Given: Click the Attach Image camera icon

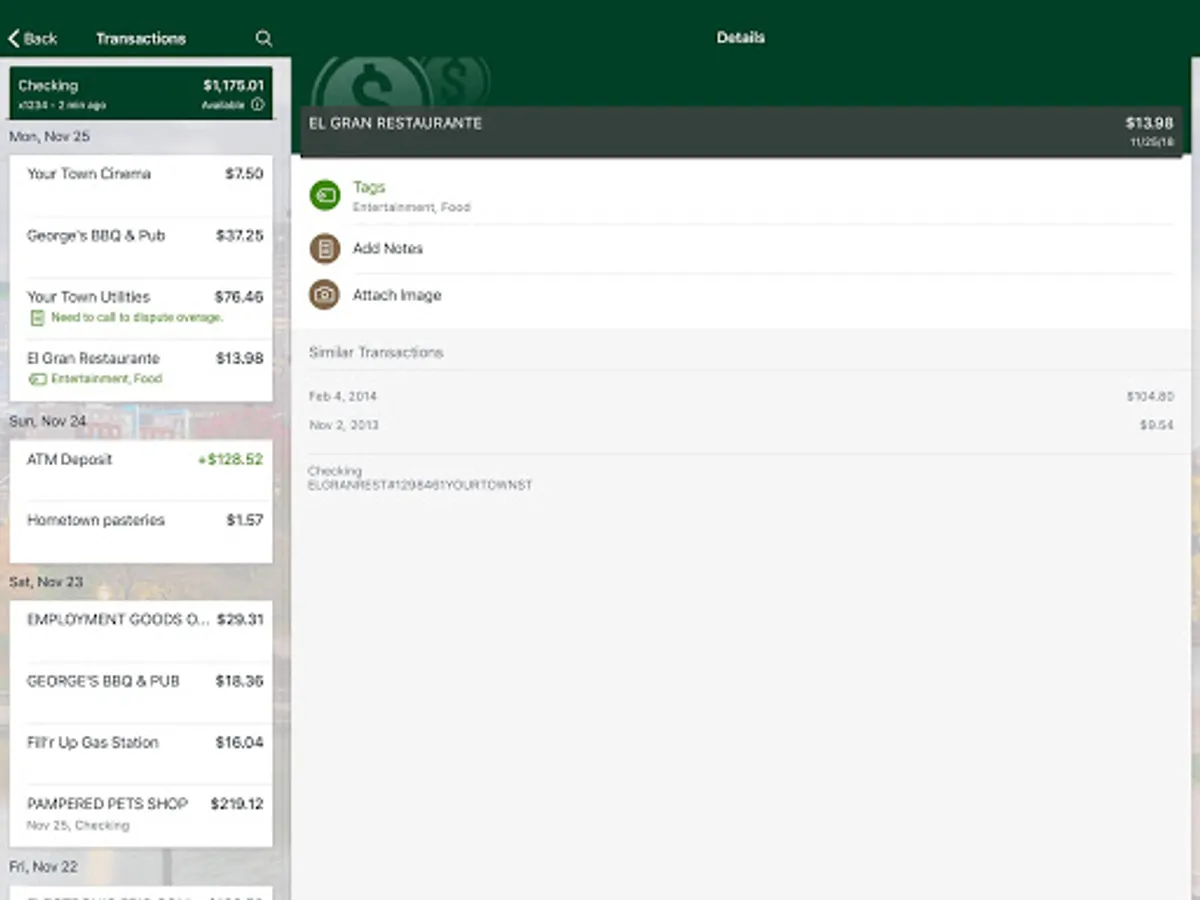Looking at the screenshot, I should pyautogui.click(x=325, y=295).
